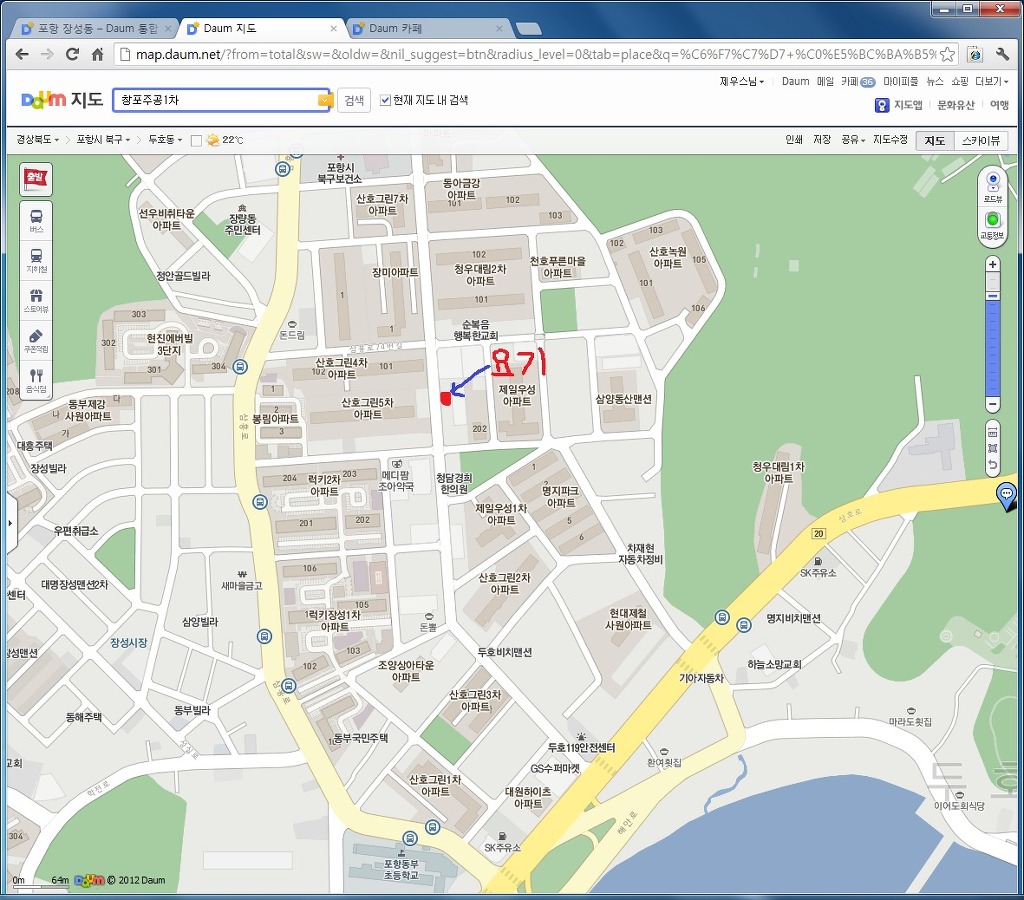
Task: Open 마이피플 link
Action: (x=901, y=82)
